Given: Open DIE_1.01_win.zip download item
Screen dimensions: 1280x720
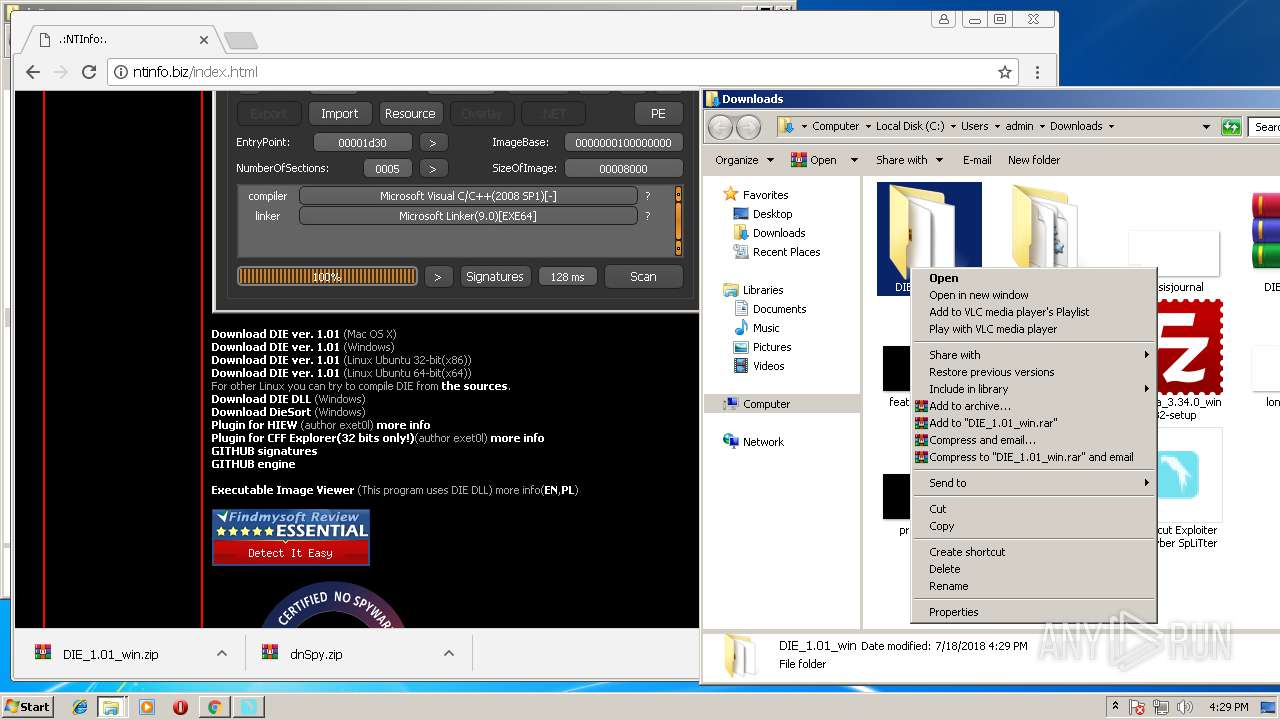Looking at the screenshot, I should coord(110,654).
